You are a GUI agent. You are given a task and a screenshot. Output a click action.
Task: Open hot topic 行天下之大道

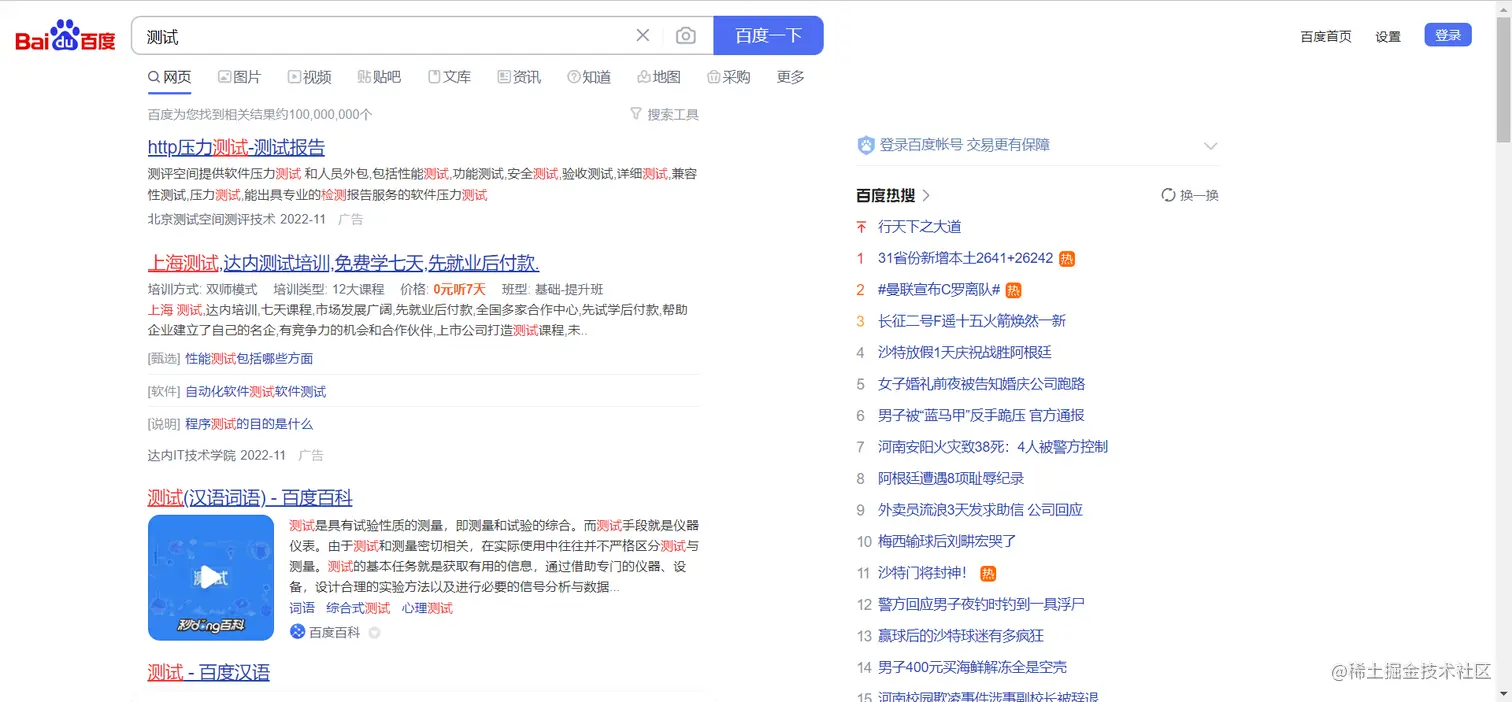(x=919, y=227)
